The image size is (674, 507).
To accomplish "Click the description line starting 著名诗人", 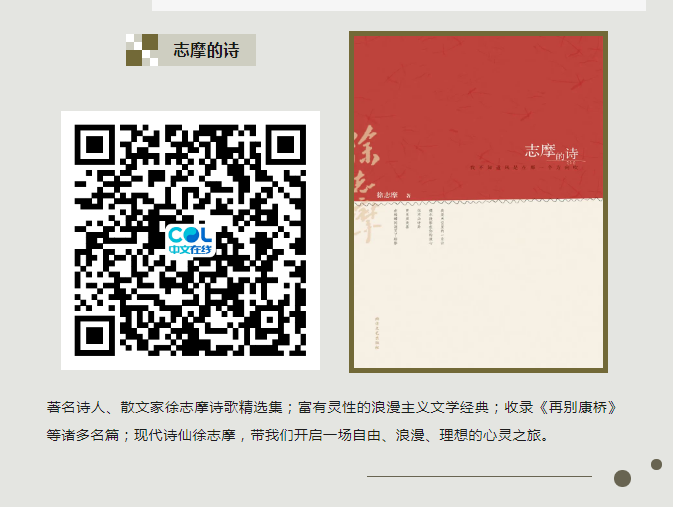I will (x=333, y=407).
